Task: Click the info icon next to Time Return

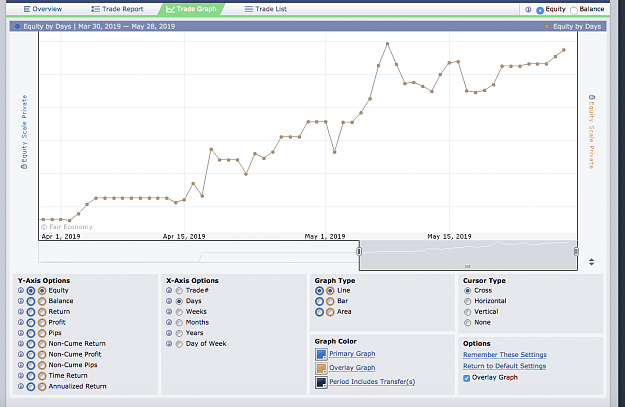Action: point(21,376)
